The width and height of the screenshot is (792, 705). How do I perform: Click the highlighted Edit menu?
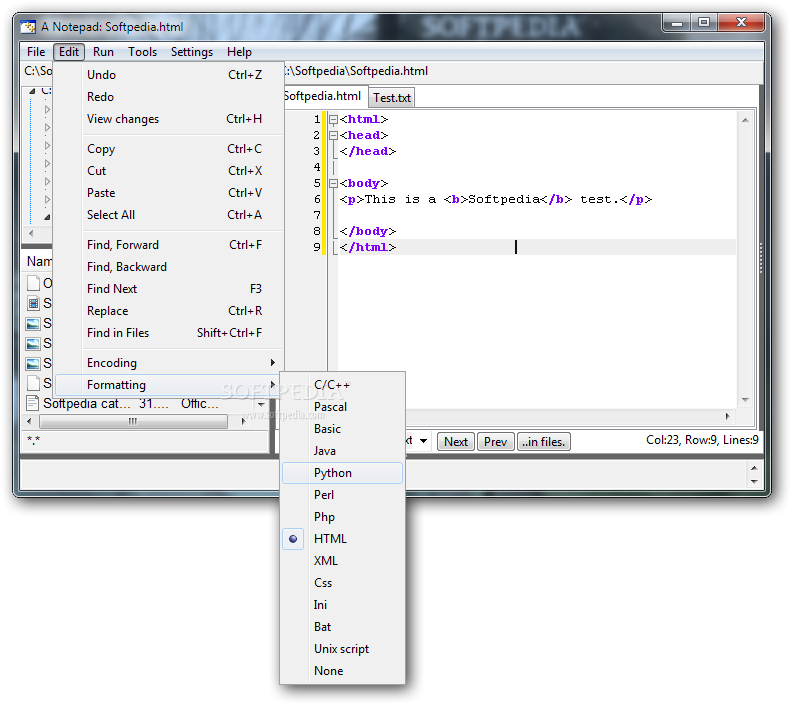point(69,52)
